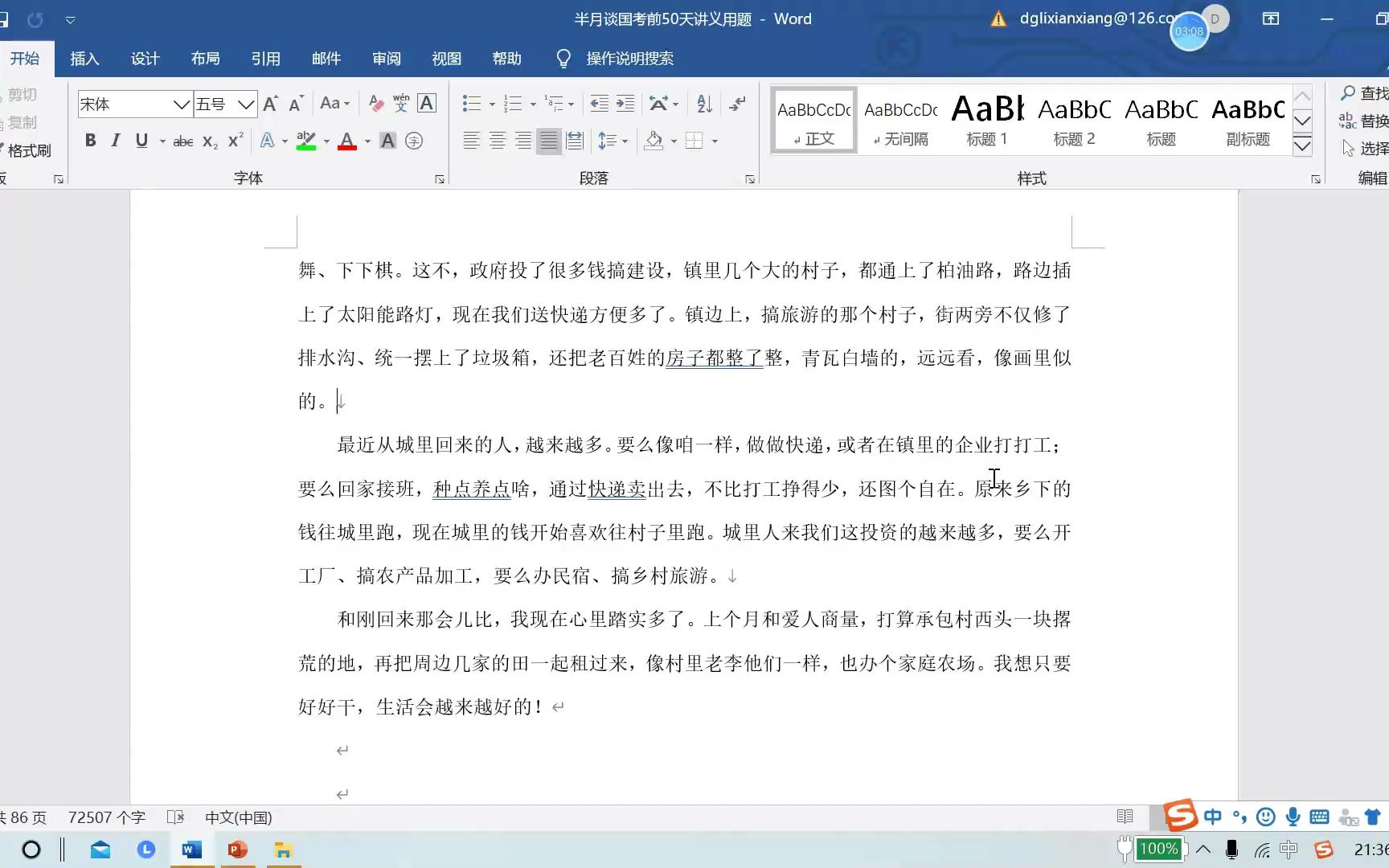Click word count 72507 个字
The image size is (1389, 868).
(x=107, y=817)
